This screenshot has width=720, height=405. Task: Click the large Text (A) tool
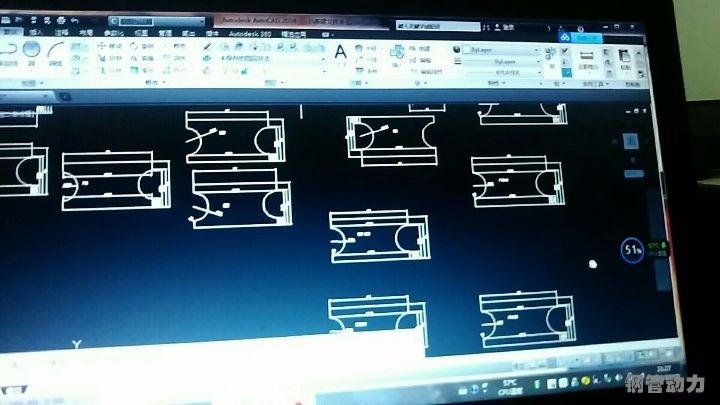340,52
